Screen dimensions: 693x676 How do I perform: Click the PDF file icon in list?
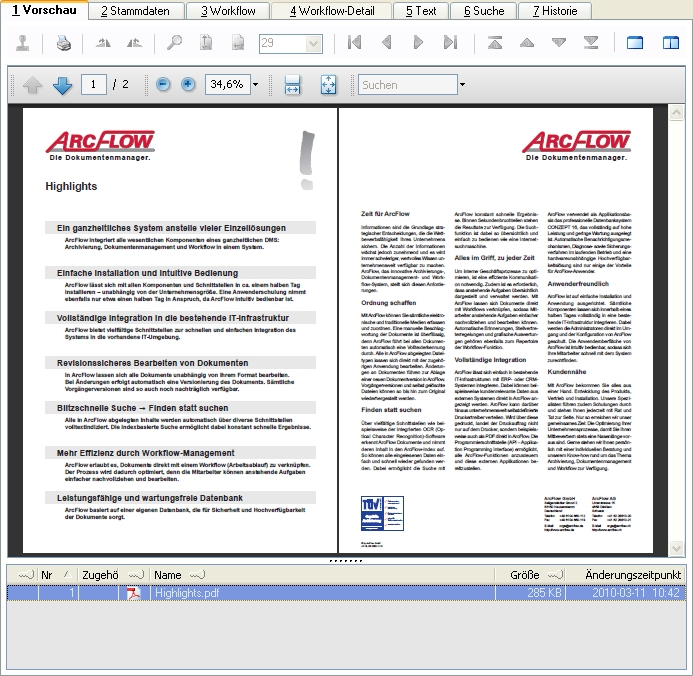(133, 593)
